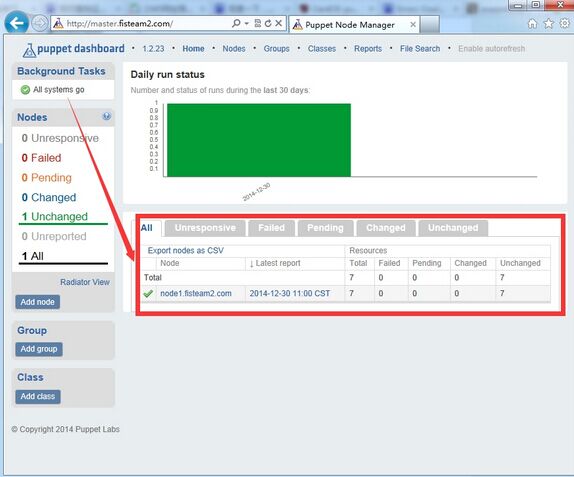
Task: Select 1 All node filter
Action: click(x=63, y=256)
